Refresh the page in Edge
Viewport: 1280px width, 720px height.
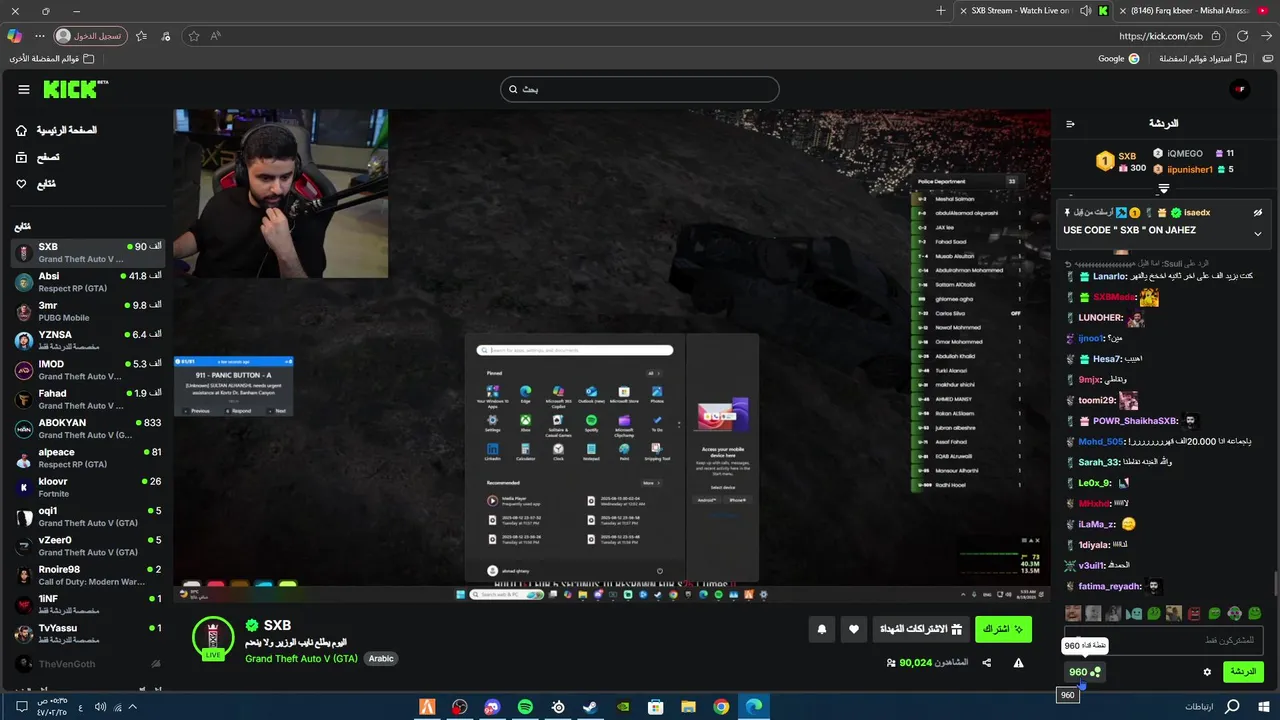[1242, 36]
